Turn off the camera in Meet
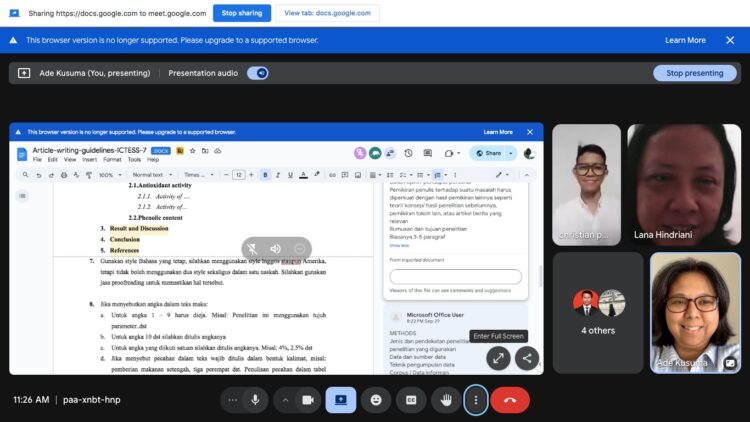 coord(308,400)
